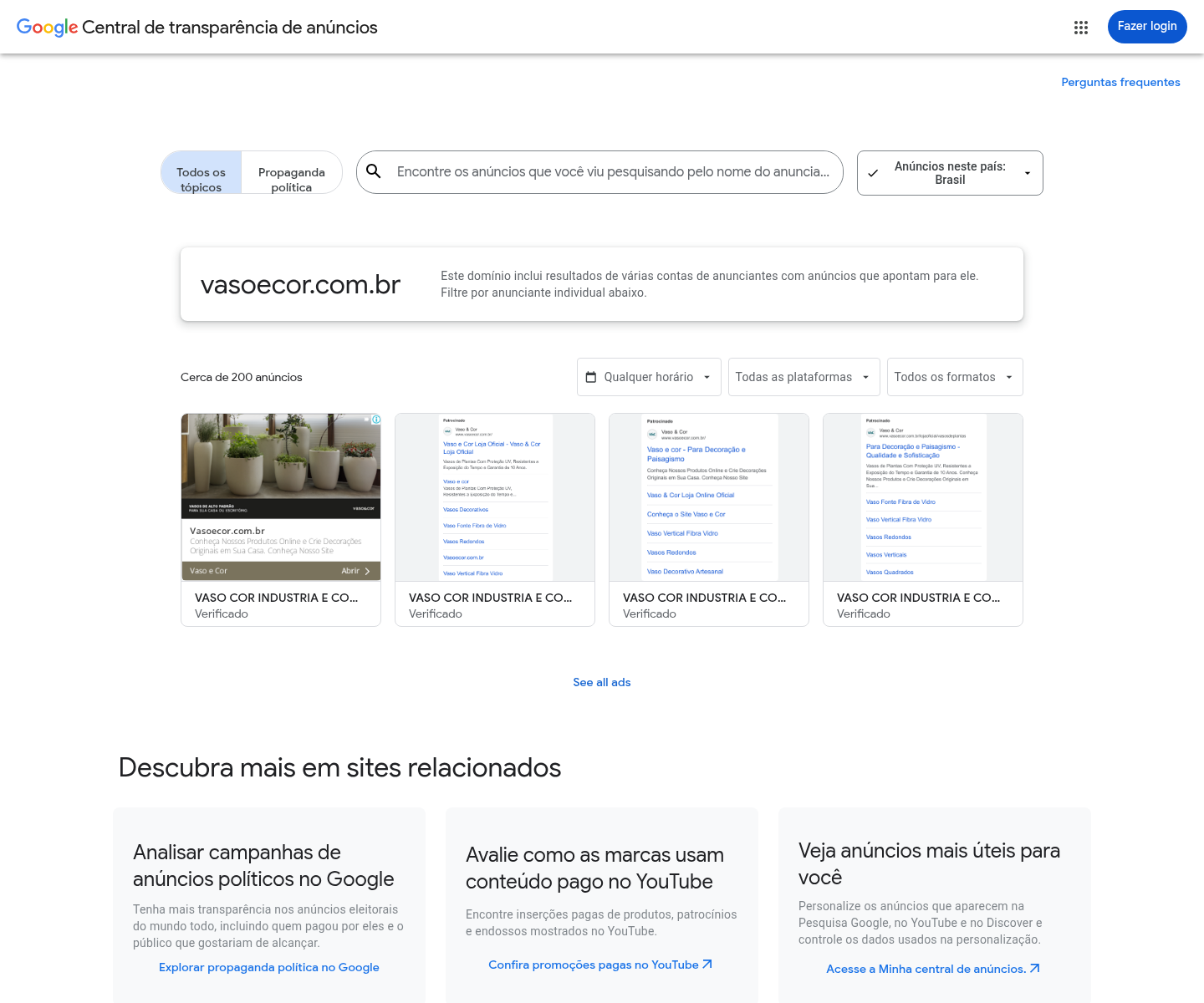This screenshot has width=1204, height=1003.
Task: Click the vasoecor.com.br domain heading
Action: (300, 284)
